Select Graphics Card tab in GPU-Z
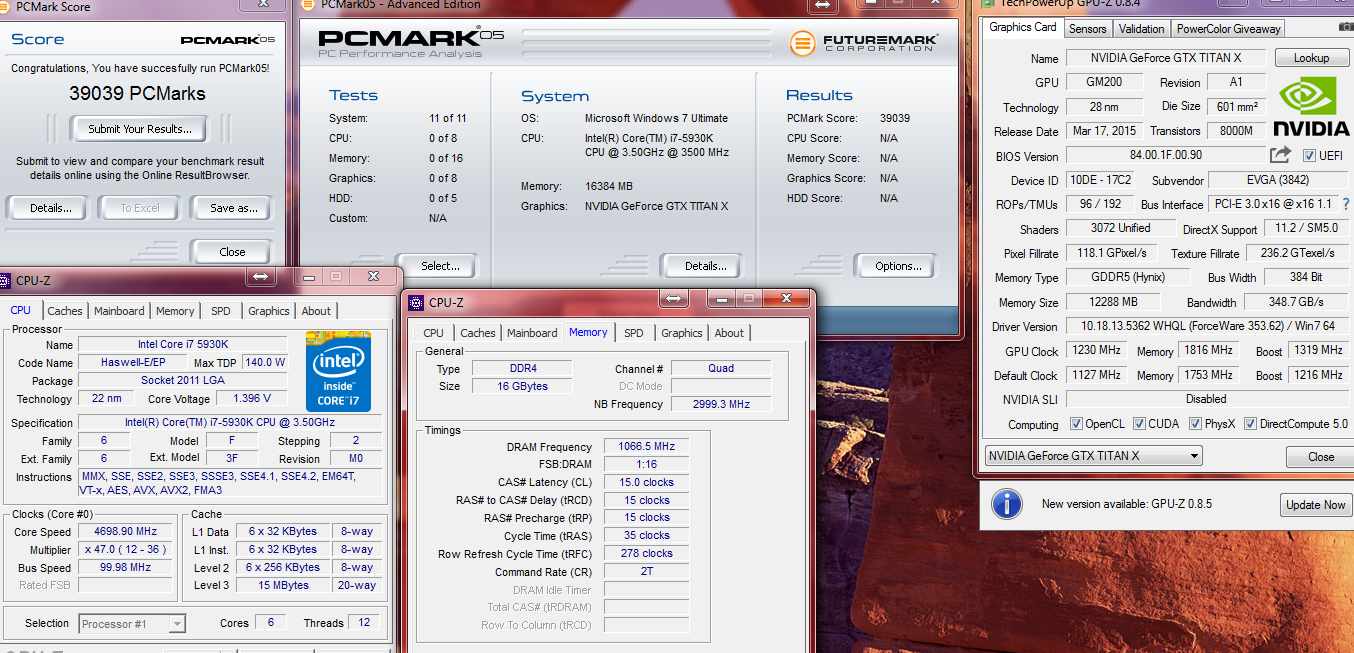This screenshot has height=653, width=1354. tap(1022, 27)
